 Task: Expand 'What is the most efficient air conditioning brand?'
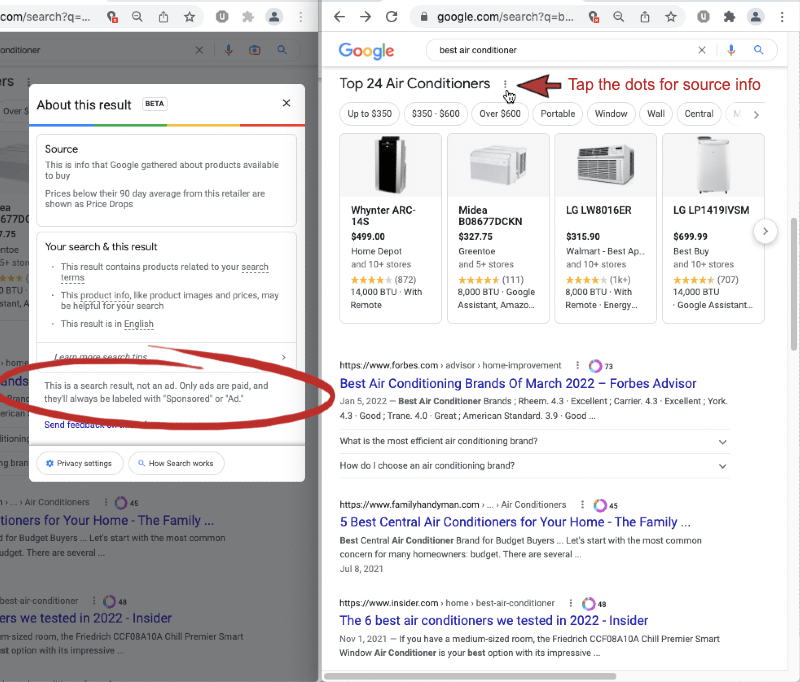[534, 441]
